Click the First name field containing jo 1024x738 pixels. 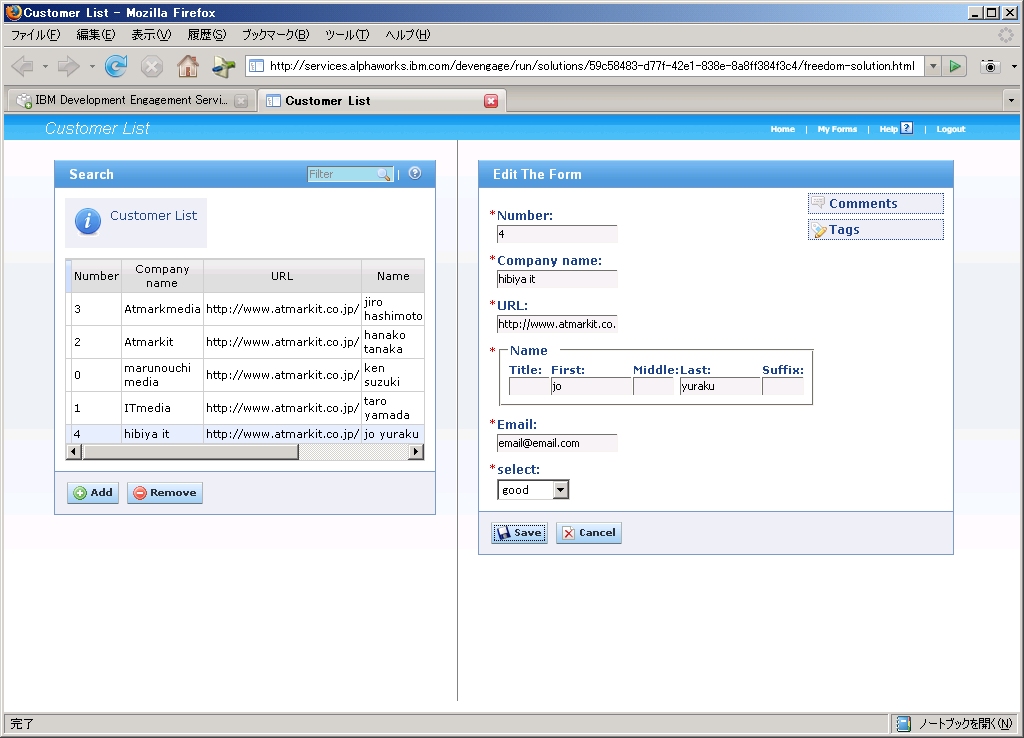coord(592,386)
